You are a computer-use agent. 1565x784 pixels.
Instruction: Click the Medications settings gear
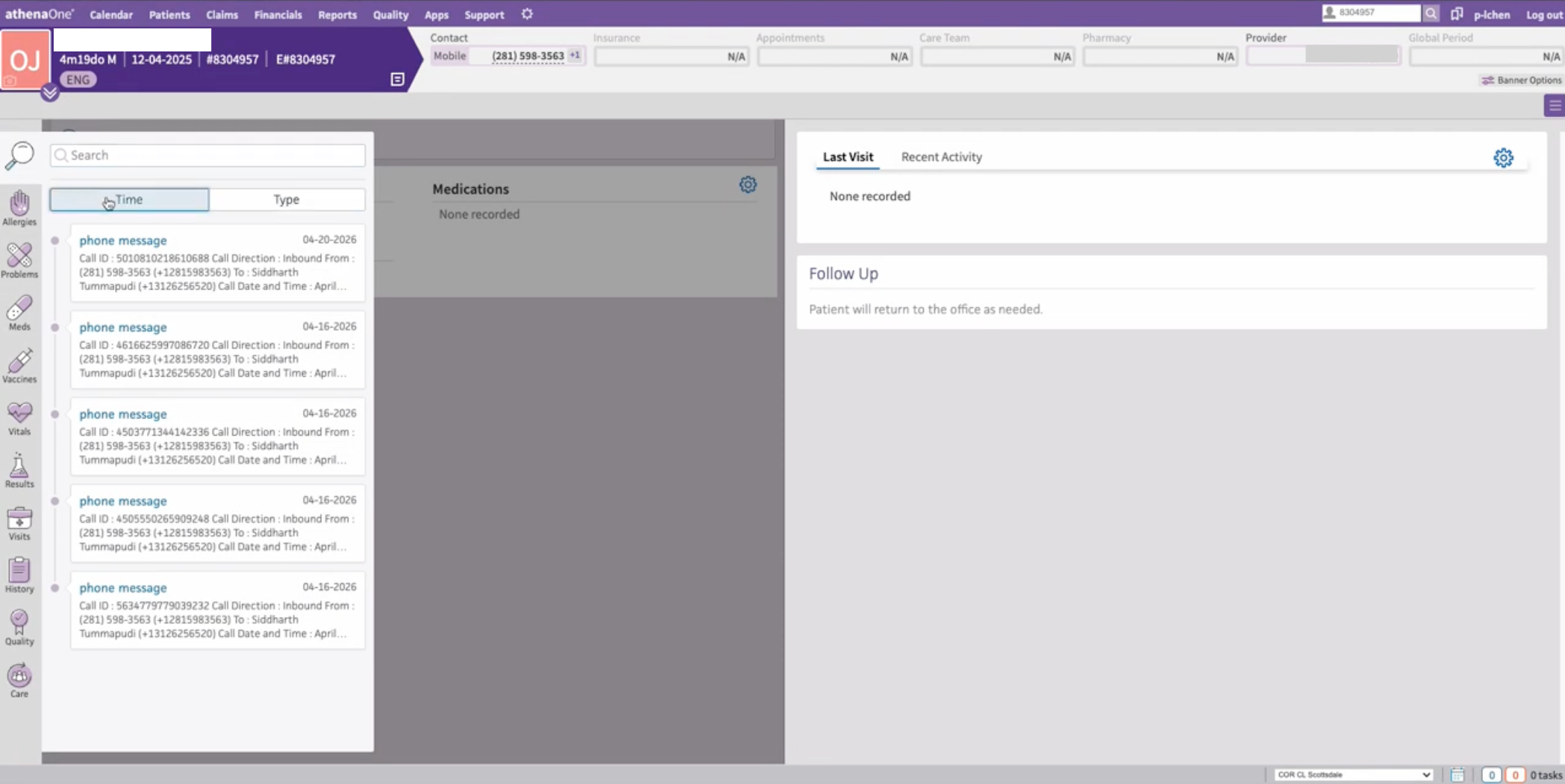[748, 185]
